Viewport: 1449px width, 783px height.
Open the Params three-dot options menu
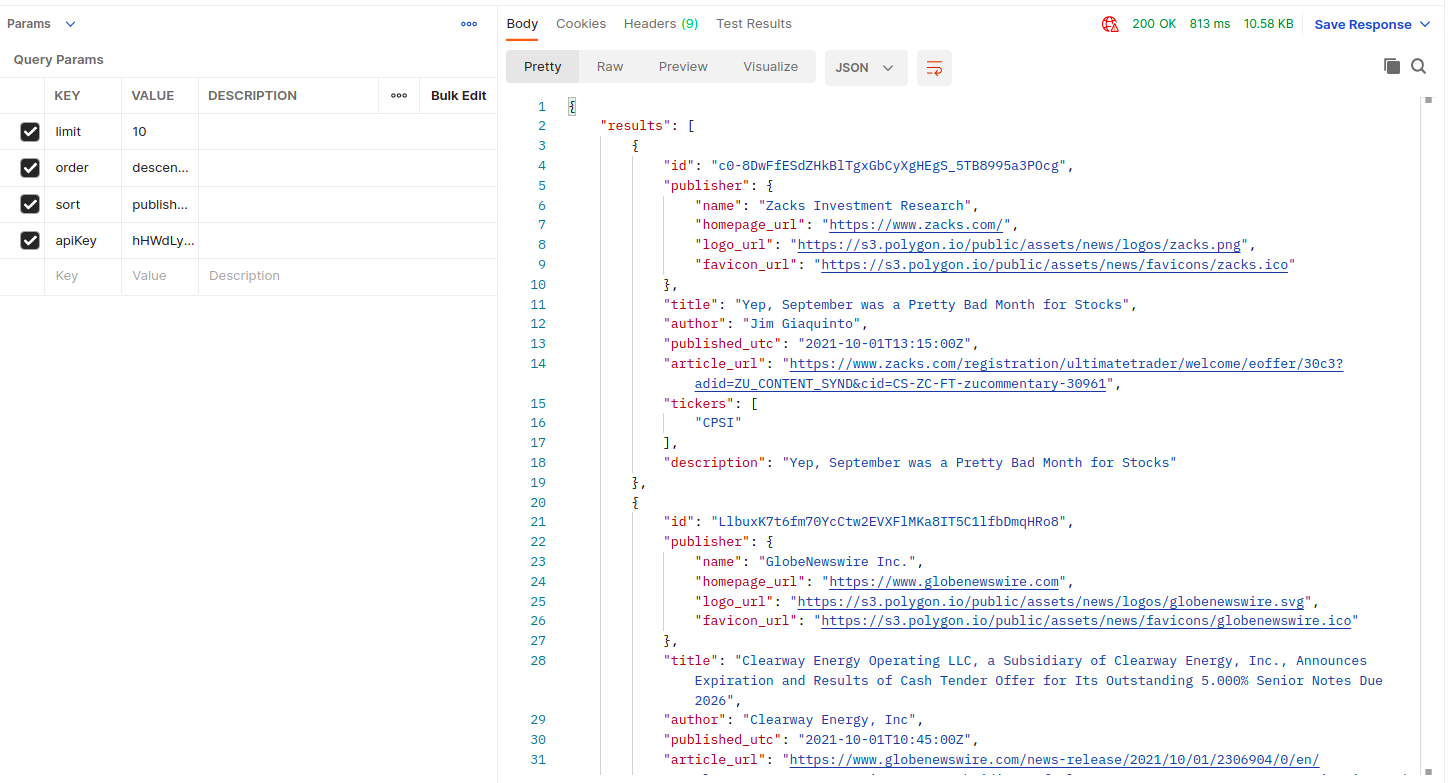point(469,24)
